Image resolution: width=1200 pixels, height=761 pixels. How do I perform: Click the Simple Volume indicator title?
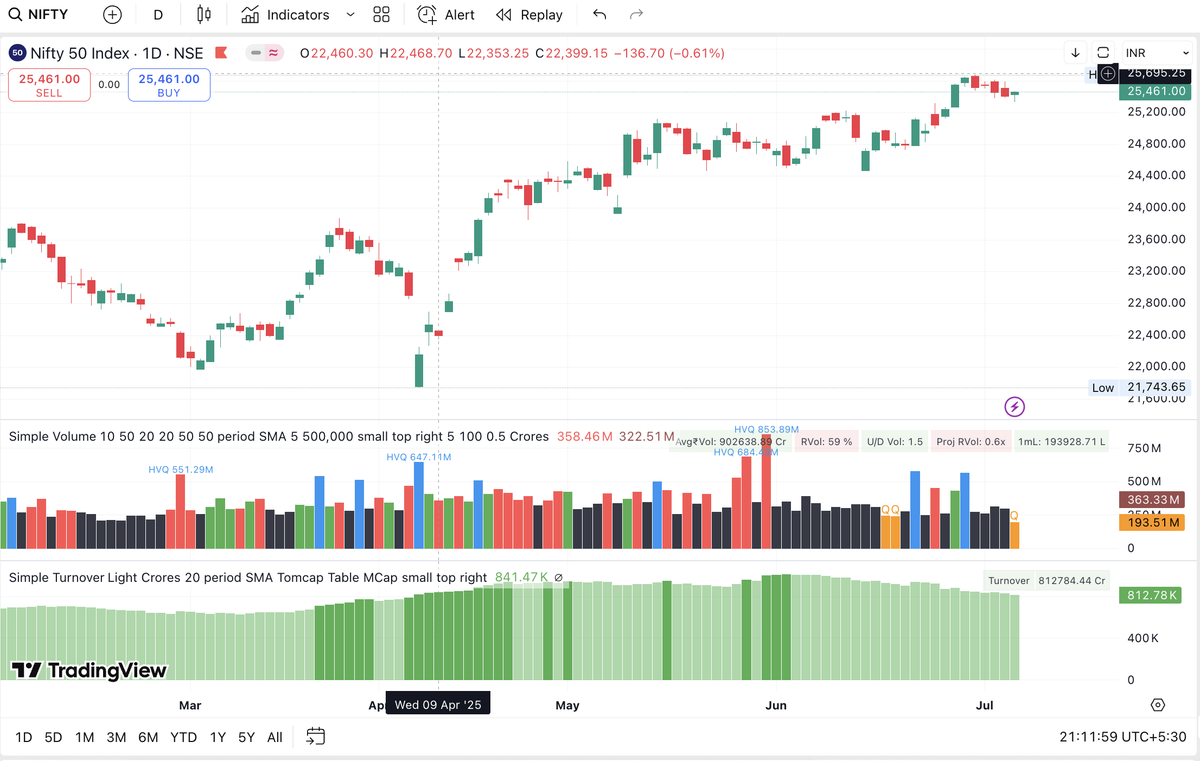click(x=279, y=436)
